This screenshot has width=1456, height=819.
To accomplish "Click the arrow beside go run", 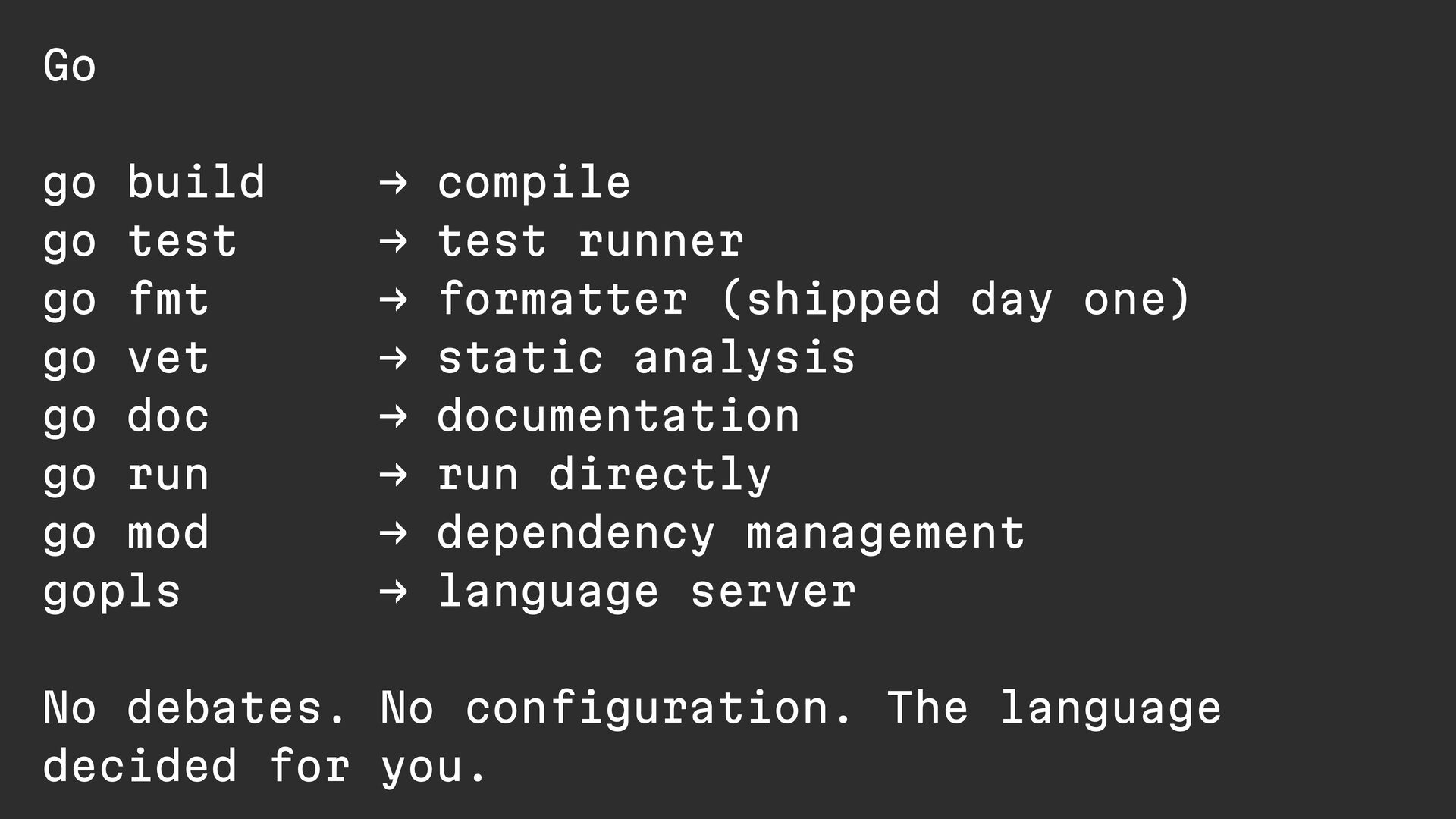I will [x=394, y=475].
